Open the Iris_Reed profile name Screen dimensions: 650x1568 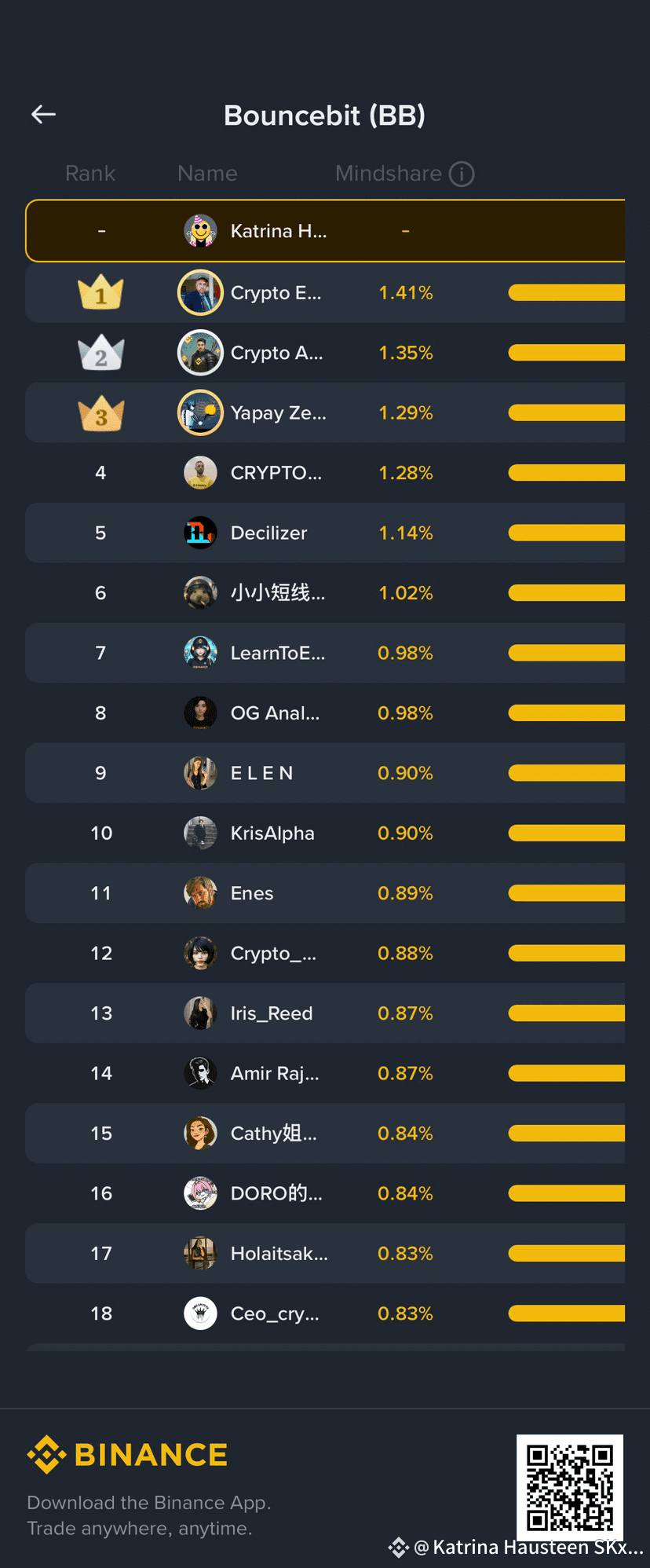point(272,1013)
